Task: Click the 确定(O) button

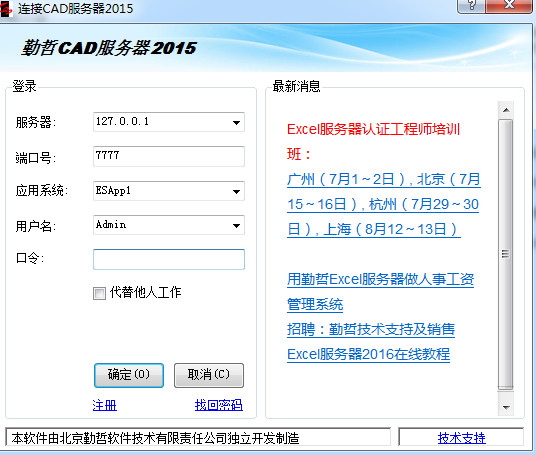Action: 129,375
